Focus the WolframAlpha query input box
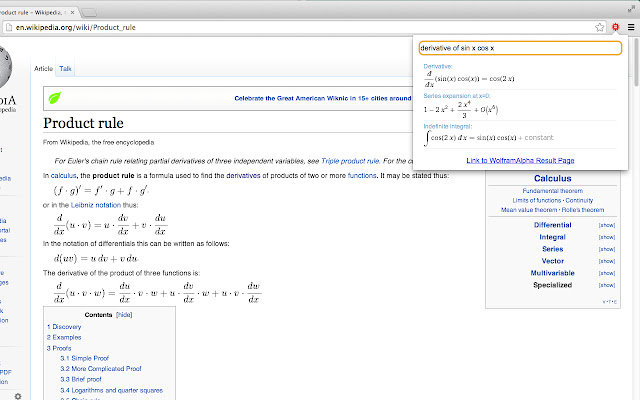640x400 pixels. [x=520, y=48]
